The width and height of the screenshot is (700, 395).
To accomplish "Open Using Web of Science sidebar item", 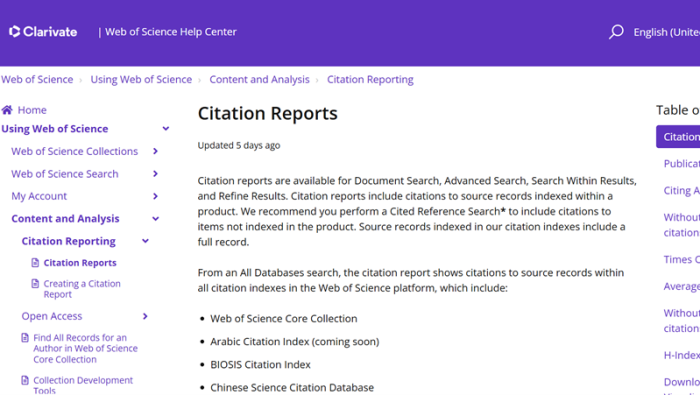I will (55, 129).
